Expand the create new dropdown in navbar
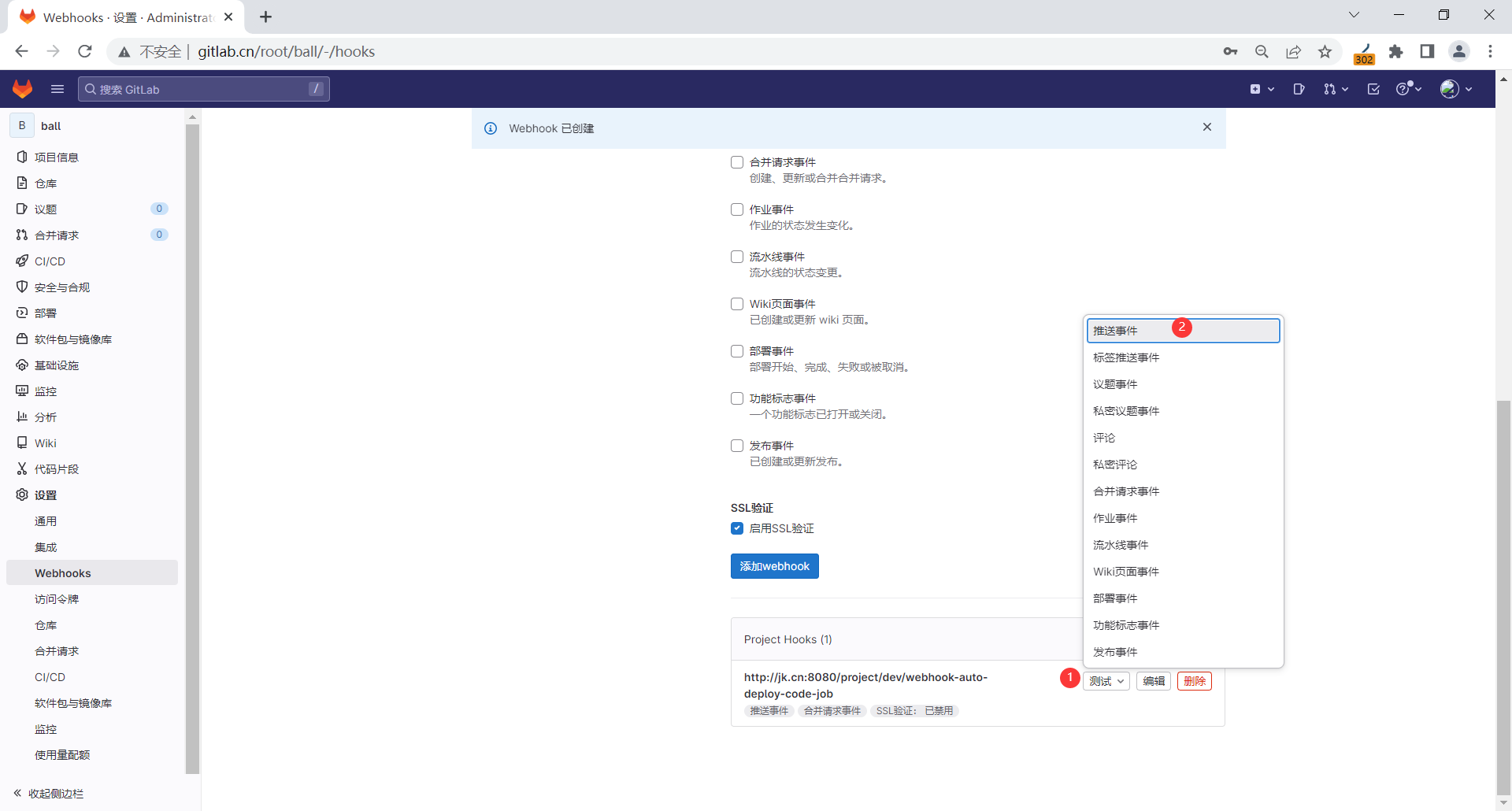1512x811 pixels. click(1262, 89)
